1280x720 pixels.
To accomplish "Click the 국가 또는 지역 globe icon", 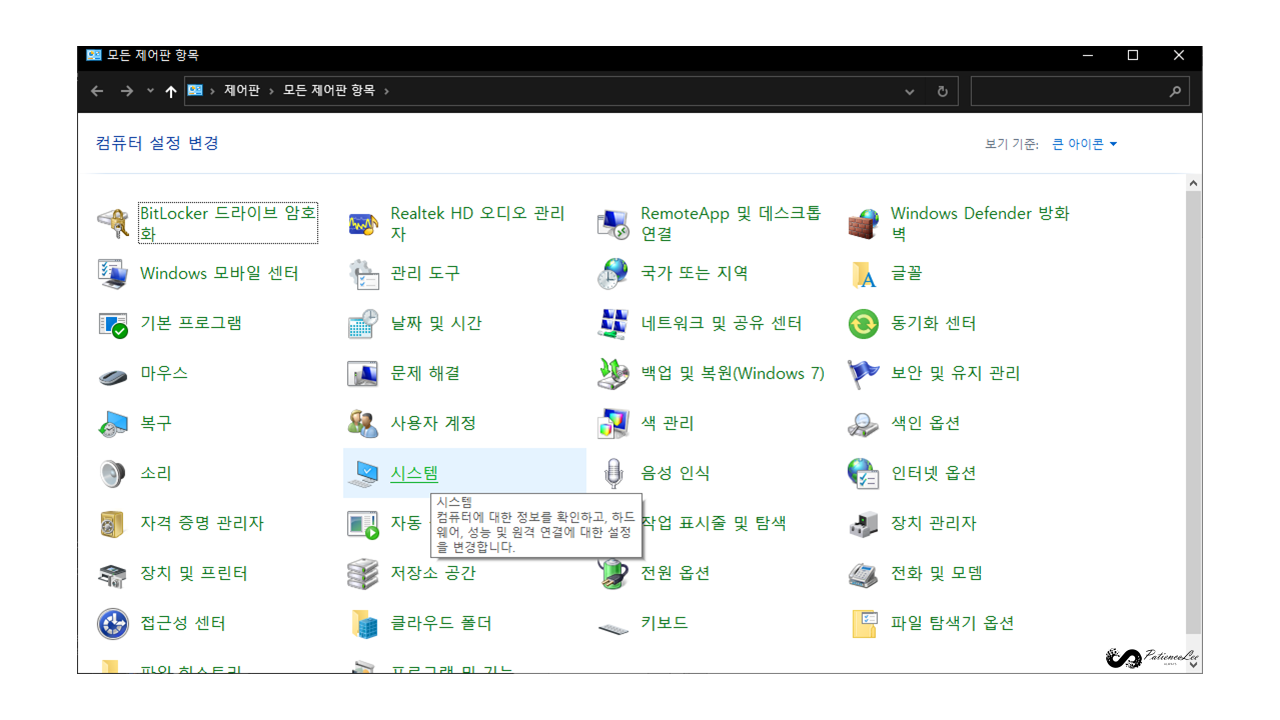I will tap(613, 274).
